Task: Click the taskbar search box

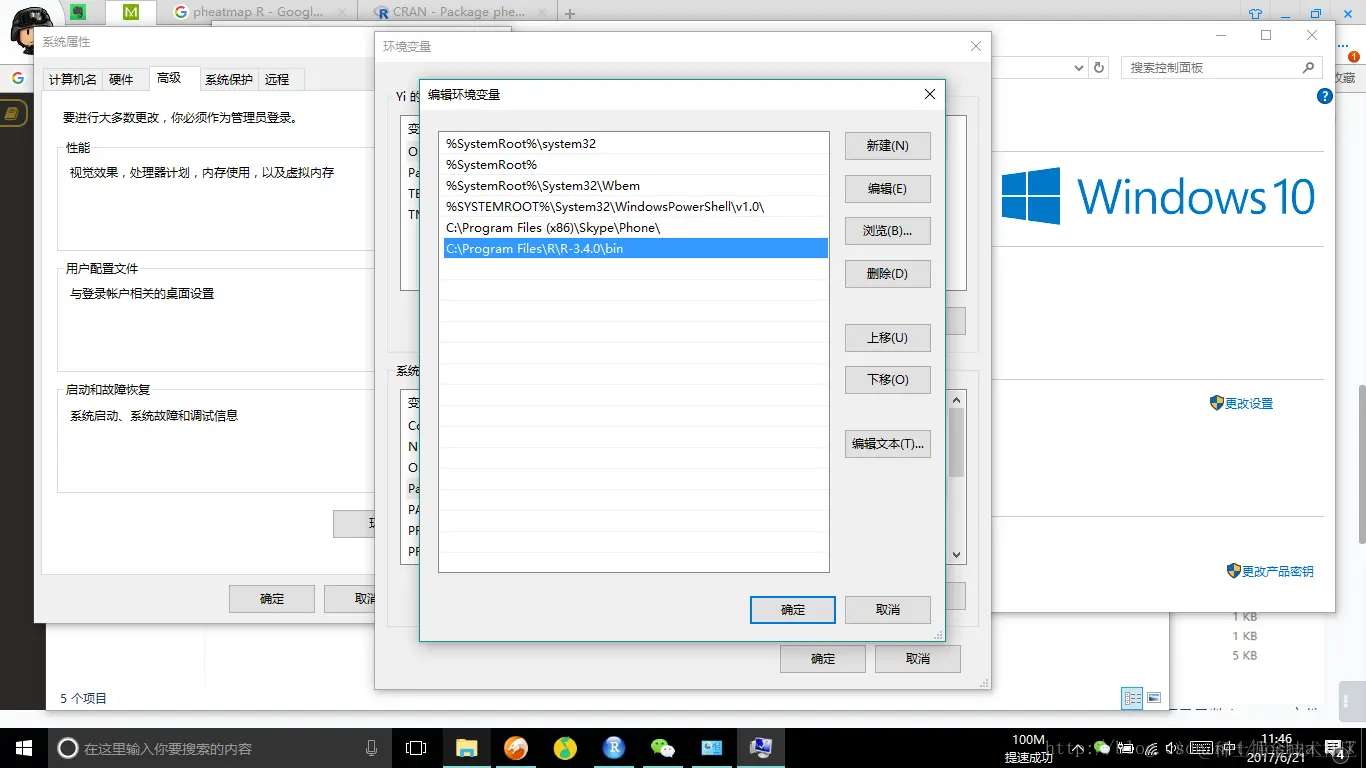Action: pyautogui.click(x=220, y=748)
